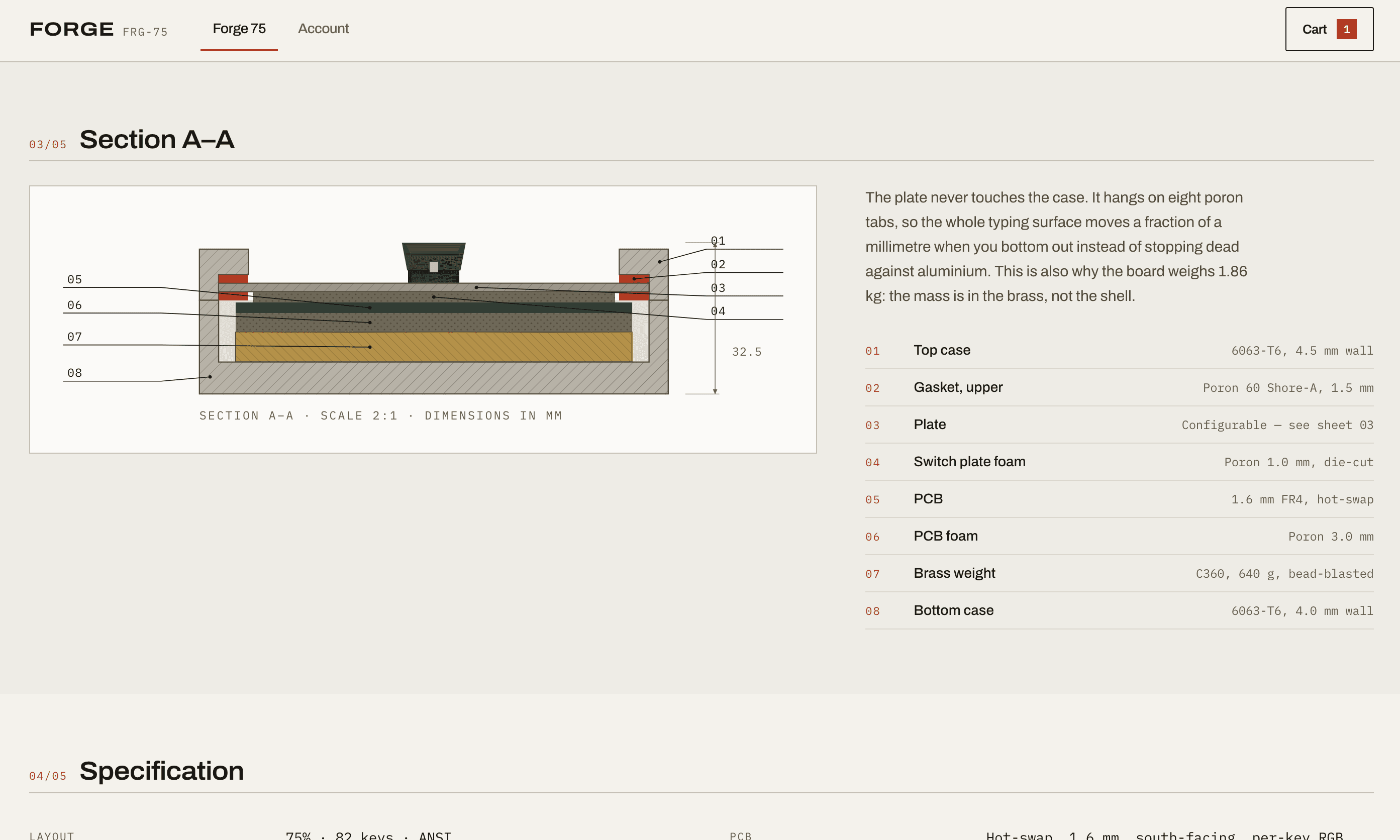This screenshot has height=840, width=1400.
Task: Select callout 06 in the diagram
Action: pos(75,305)
